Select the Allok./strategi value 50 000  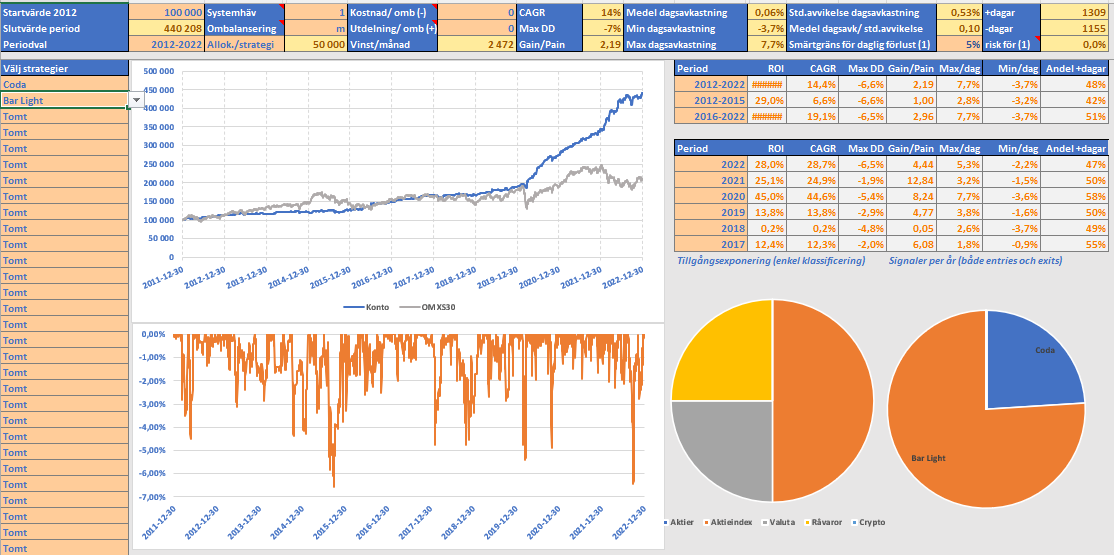[x=316, y=45]
